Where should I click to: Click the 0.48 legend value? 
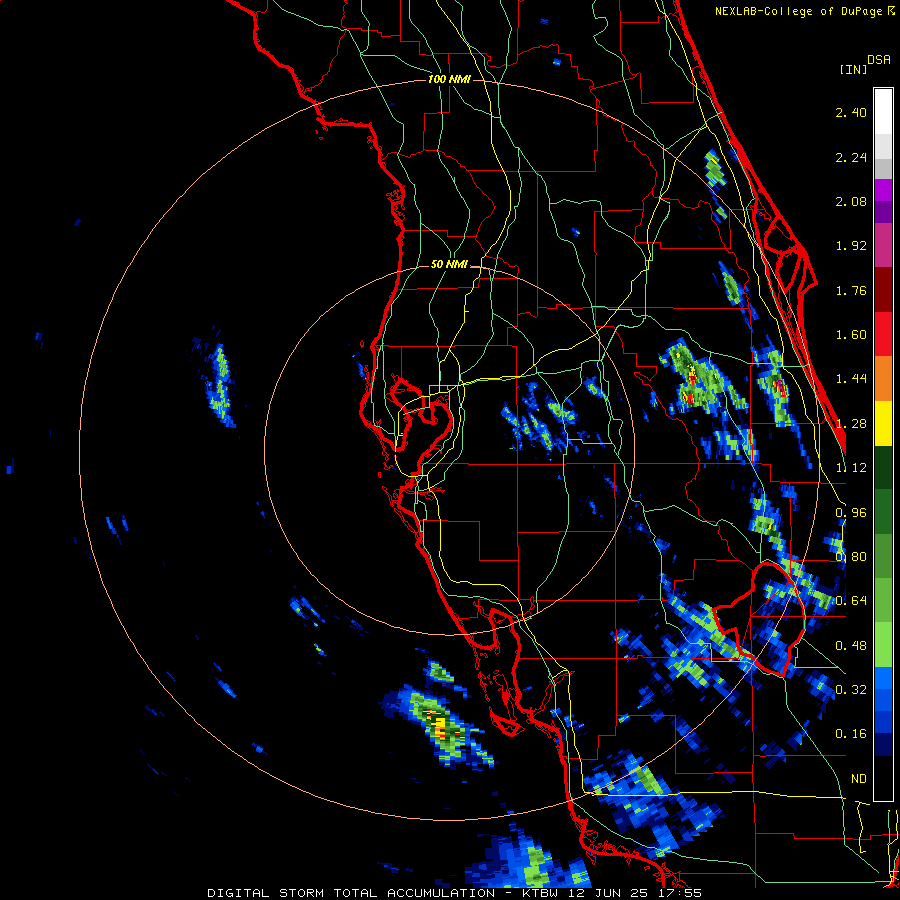point(851,646)
